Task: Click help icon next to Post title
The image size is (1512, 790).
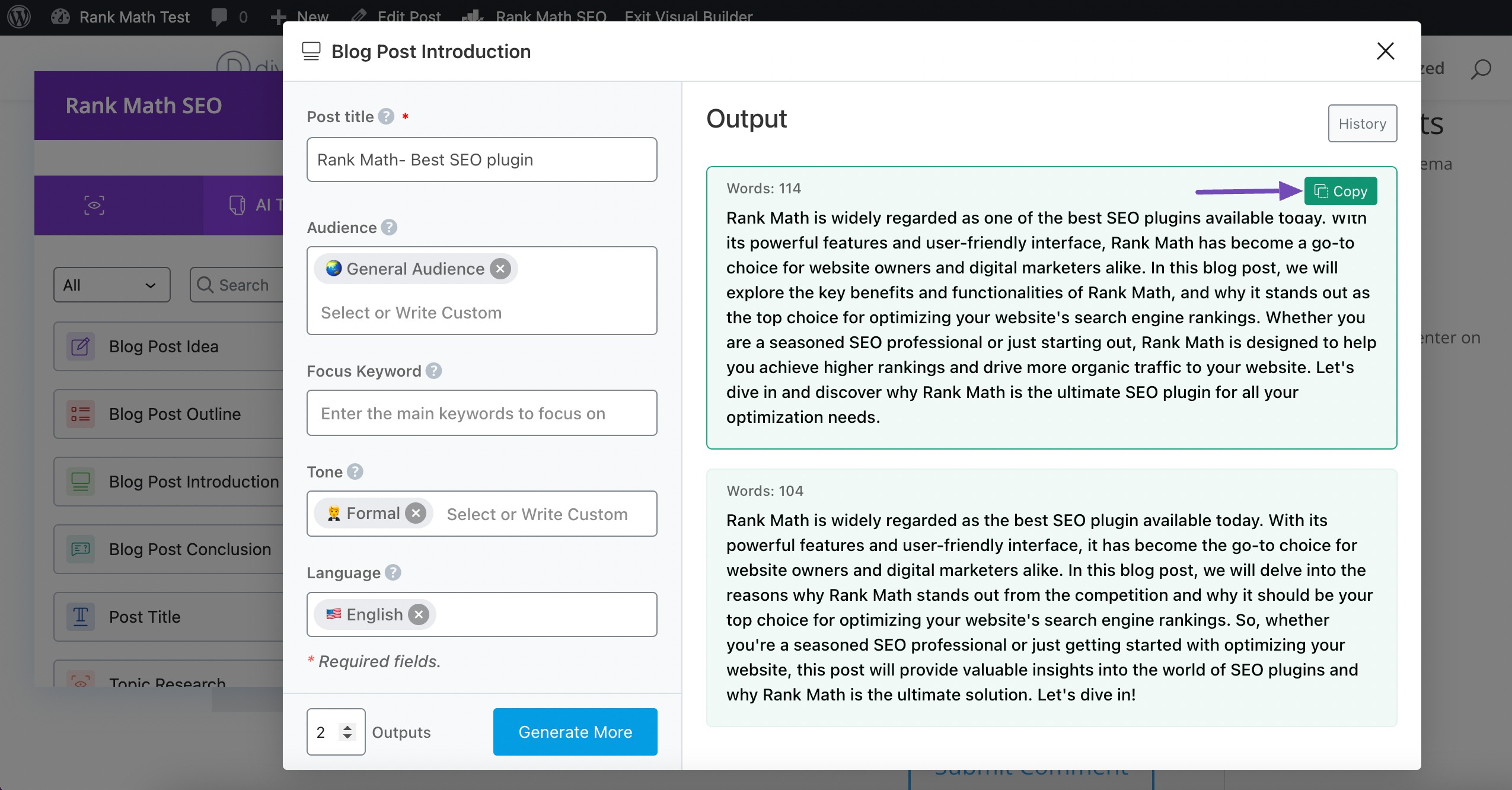Action: [x=386, y=116]
